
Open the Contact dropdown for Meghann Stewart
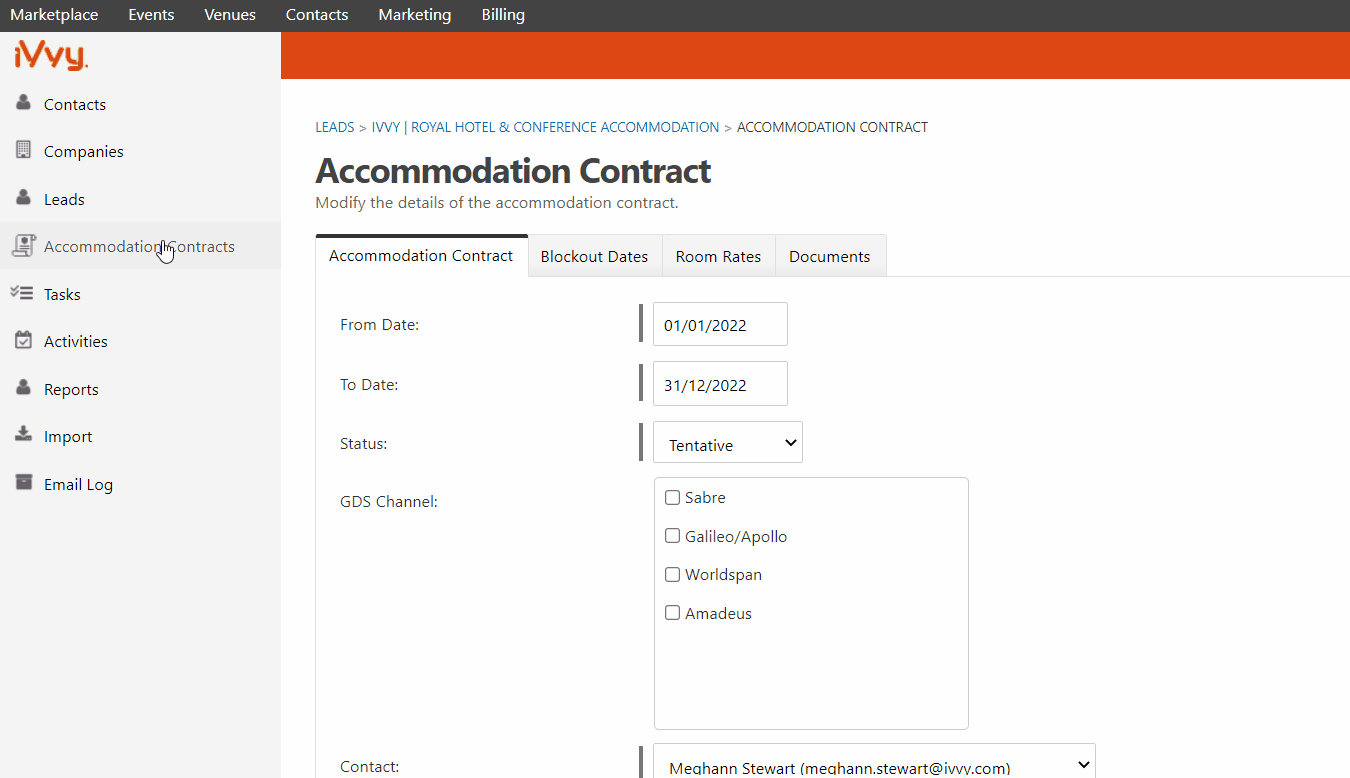coord(875,764)
